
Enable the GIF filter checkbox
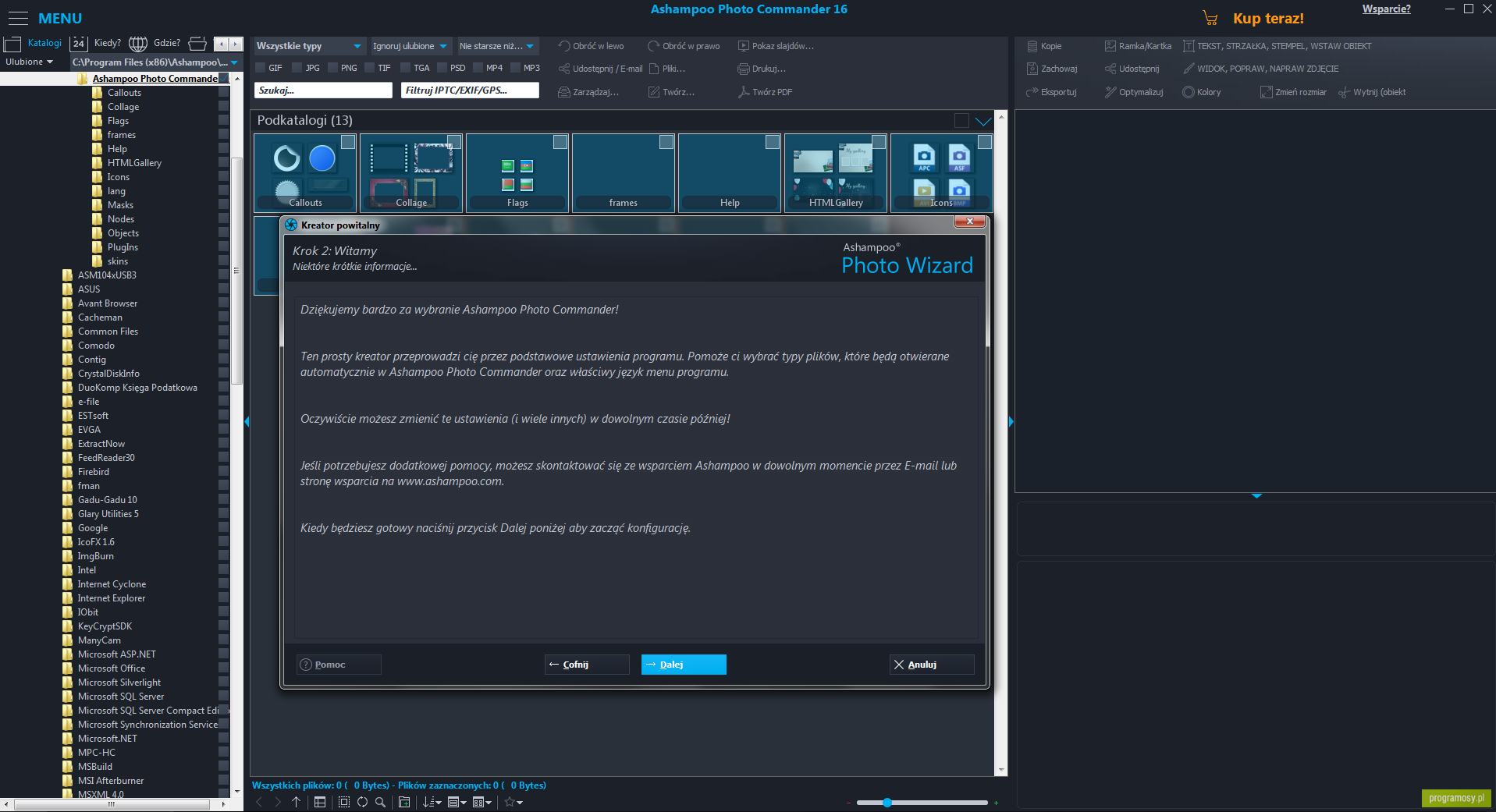[x=261, y=68]
